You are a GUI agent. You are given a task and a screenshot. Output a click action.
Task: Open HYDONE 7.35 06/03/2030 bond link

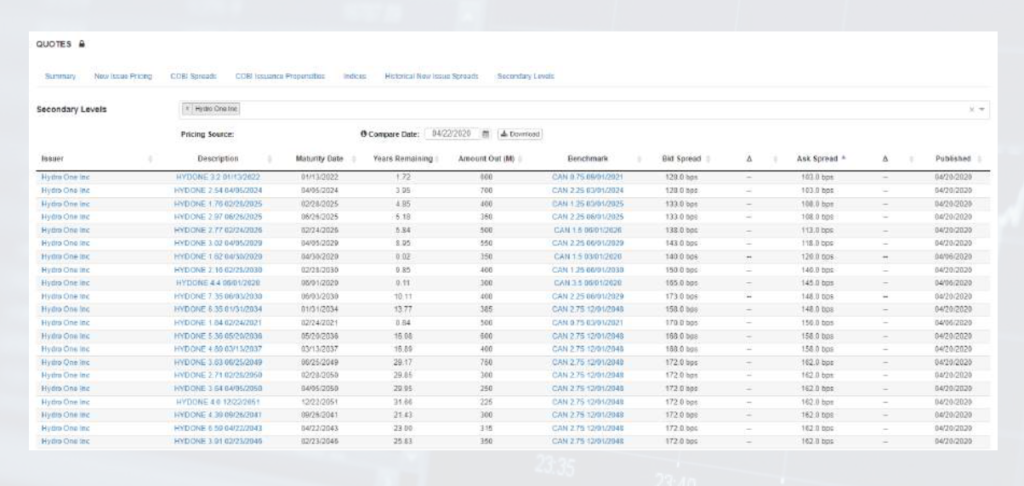tap(218, 296)
